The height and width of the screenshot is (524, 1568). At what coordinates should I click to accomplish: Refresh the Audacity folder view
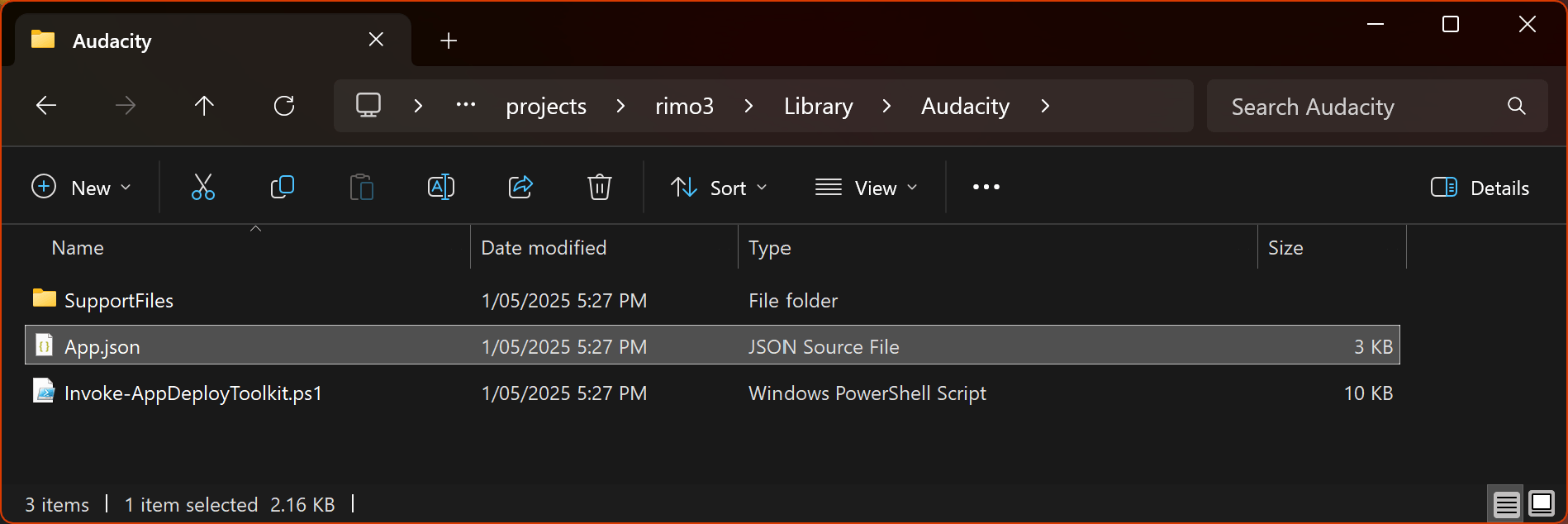[284, 105]
